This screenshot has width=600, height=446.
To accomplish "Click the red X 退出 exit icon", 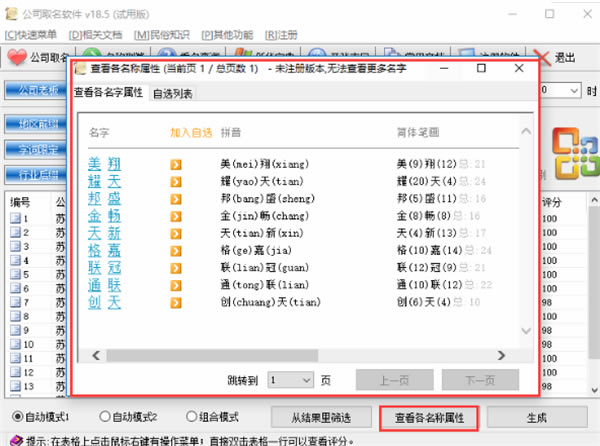I will 542,58.
